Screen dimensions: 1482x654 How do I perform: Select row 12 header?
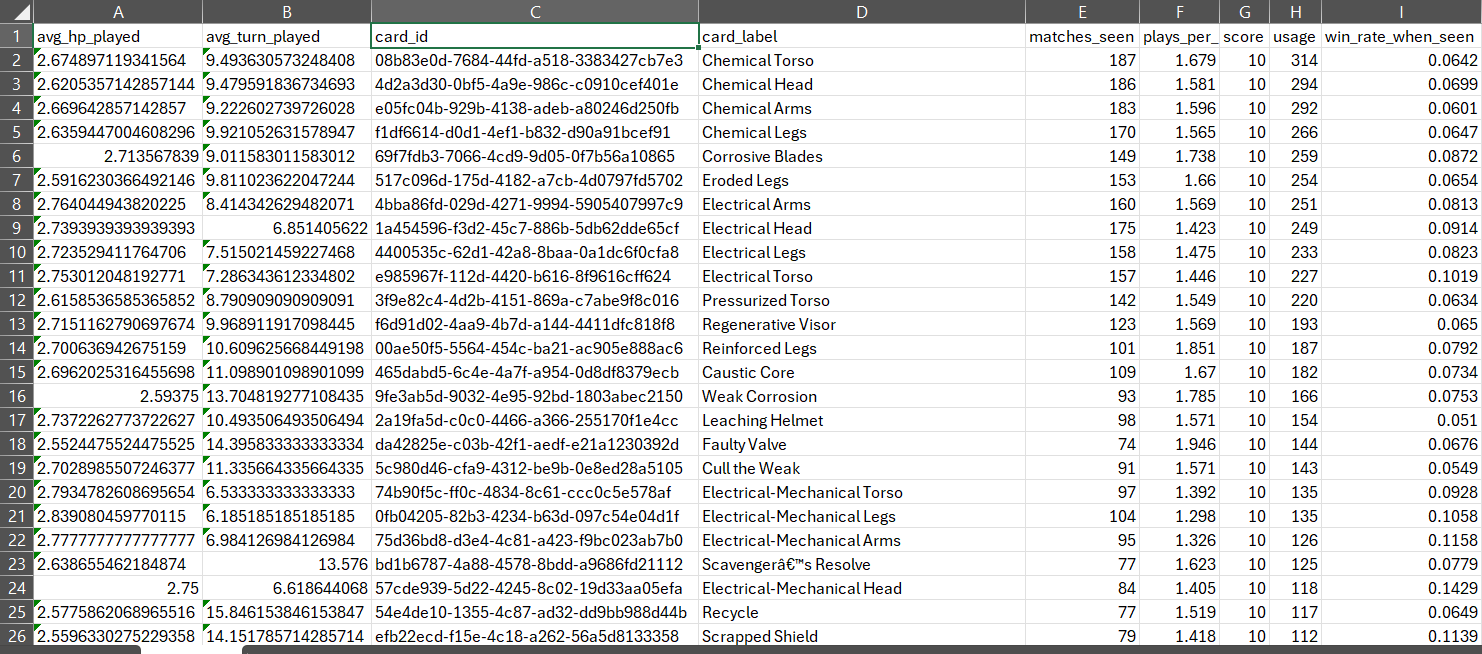click(x=17, y=300)
